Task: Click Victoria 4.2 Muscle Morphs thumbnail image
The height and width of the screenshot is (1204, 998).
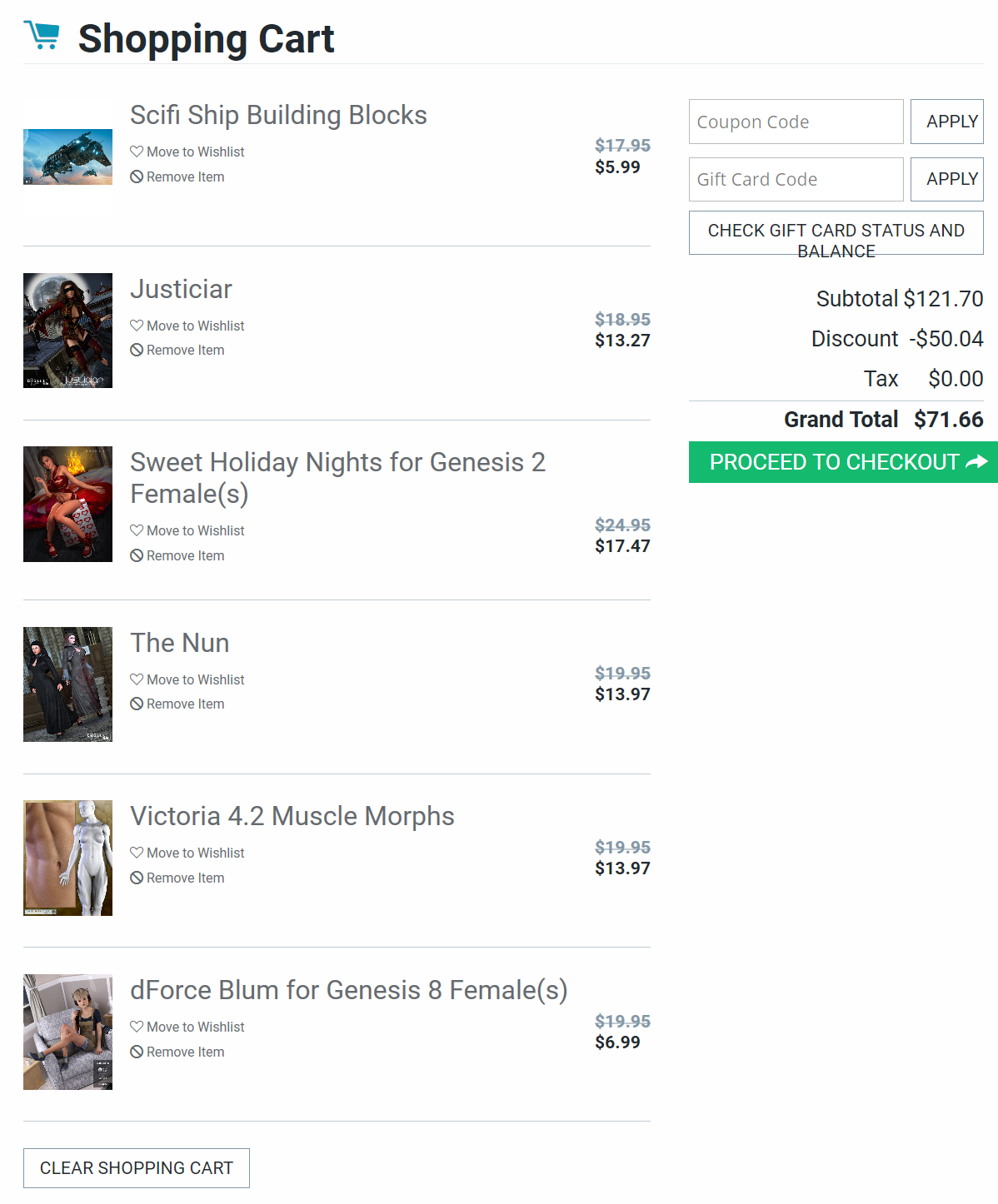Action: tap(67, 858)
